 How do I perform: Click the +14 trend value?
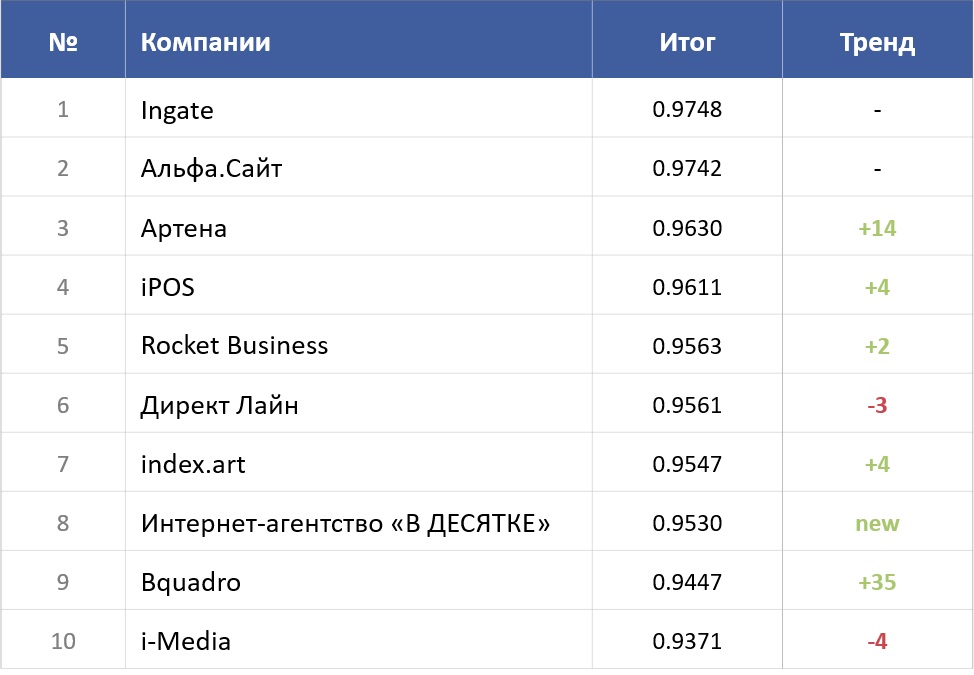(877, 228)
